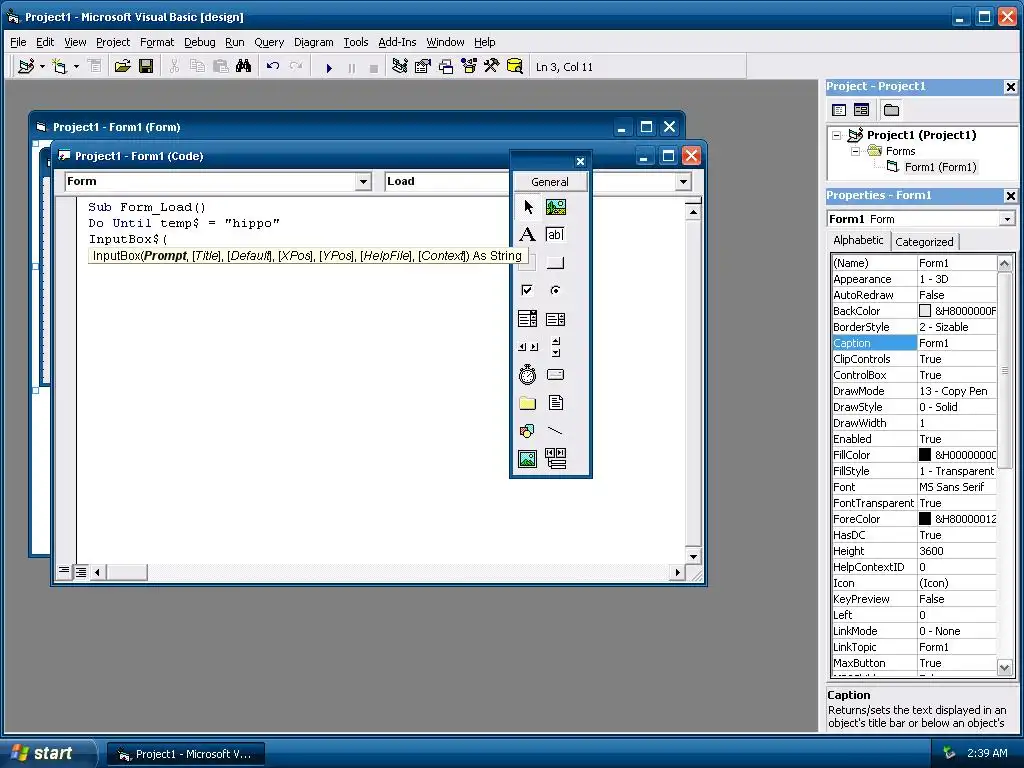This screenshot has height=768, width=1024.
Task: Switch to the Alphabetic properties tab
Action: pyautogui.click(x=858, y=240)
